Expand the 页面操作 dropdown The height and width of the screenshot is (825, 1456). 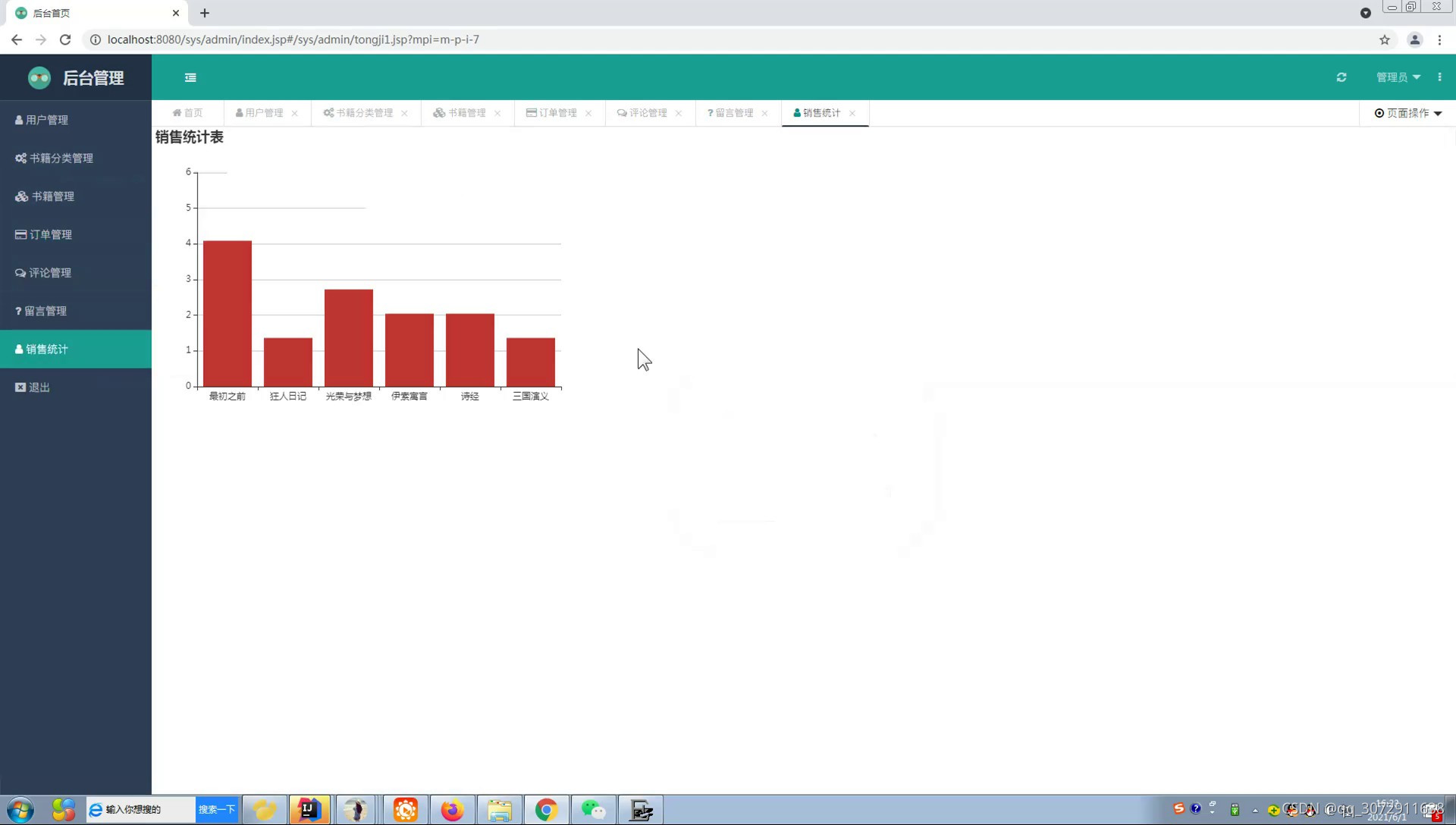click(1408, 113)
